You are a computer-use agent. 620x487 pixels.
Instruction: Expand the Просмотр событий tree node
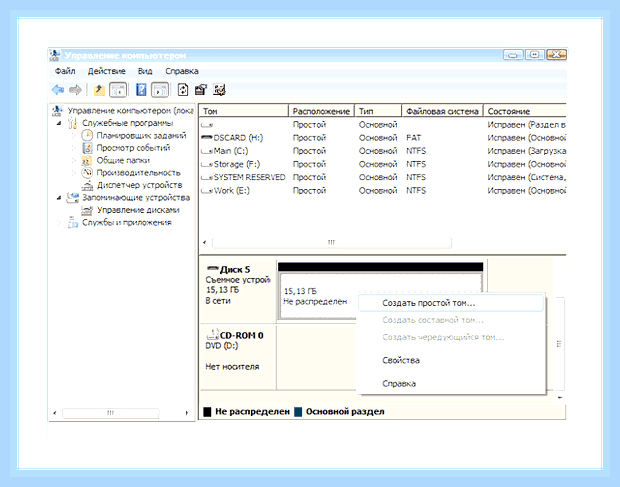pyautogui.click(x=74, y=148)
